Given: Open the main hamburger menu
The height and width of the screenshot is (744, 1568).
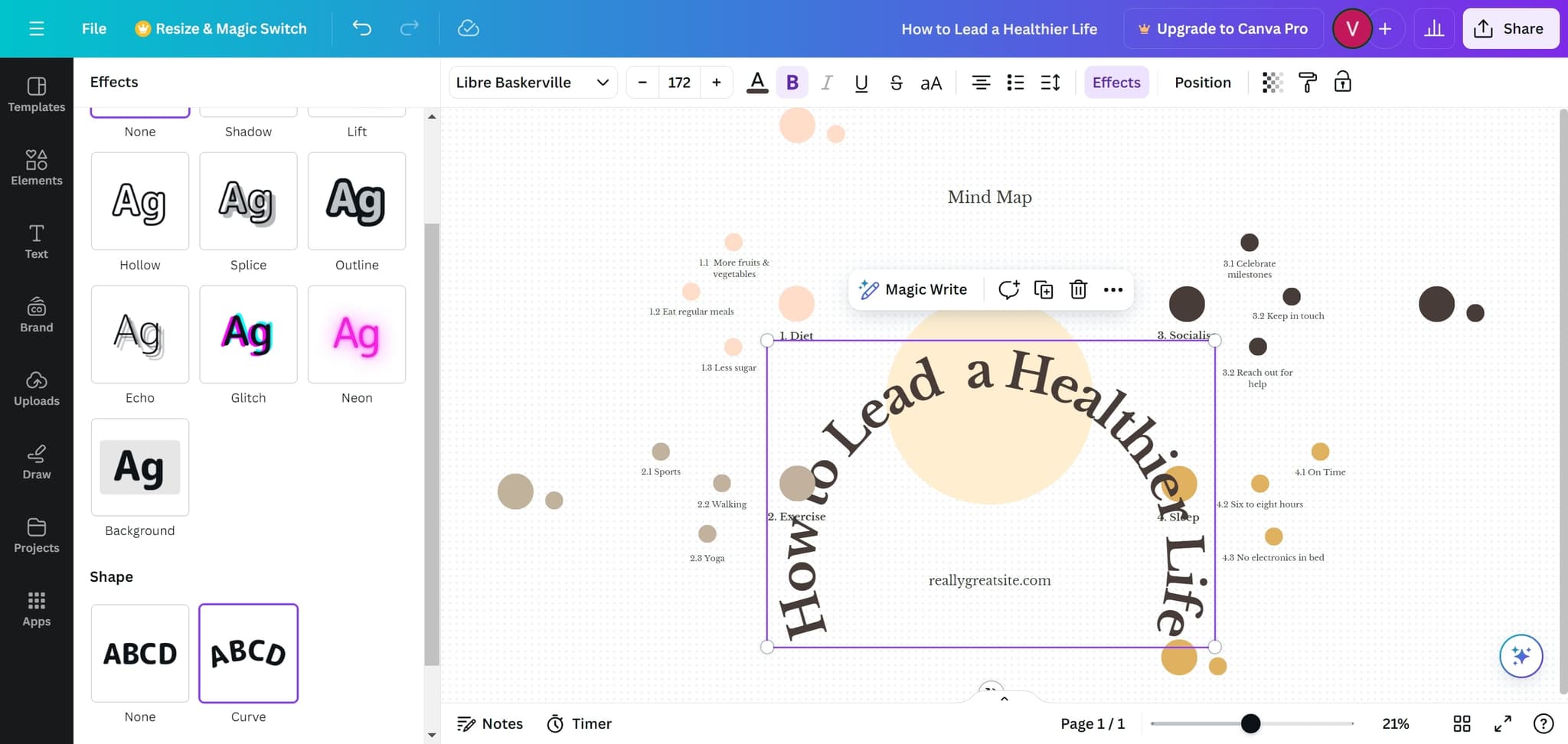Looking at the screenshot, I should tap(36, 28).
